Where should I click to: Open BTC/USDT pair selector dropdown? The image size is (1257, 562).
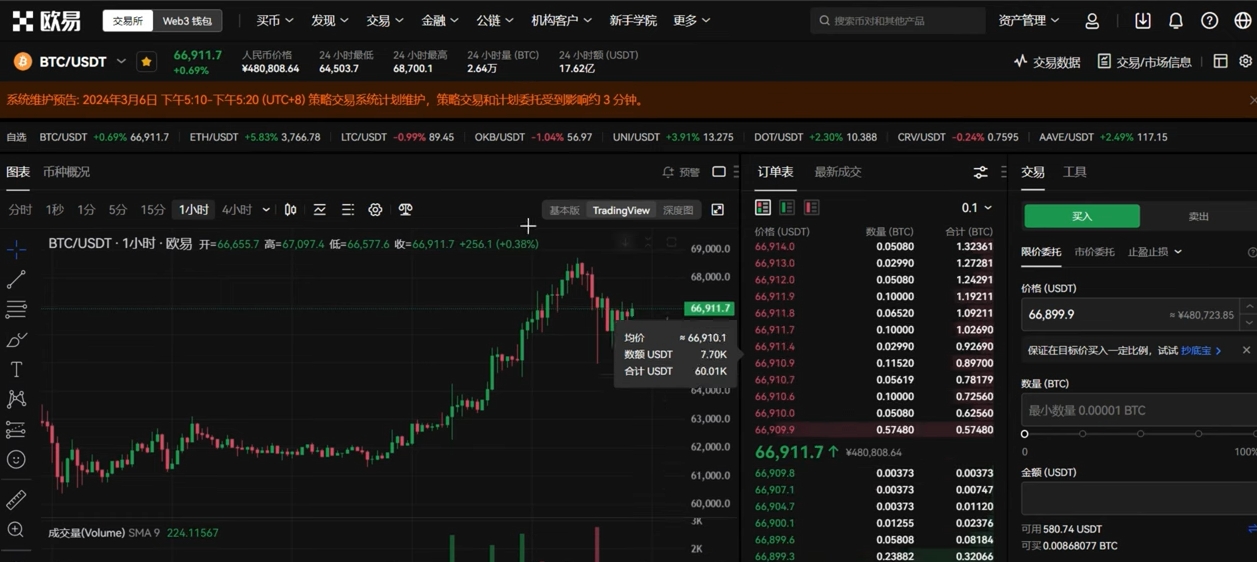121,62
